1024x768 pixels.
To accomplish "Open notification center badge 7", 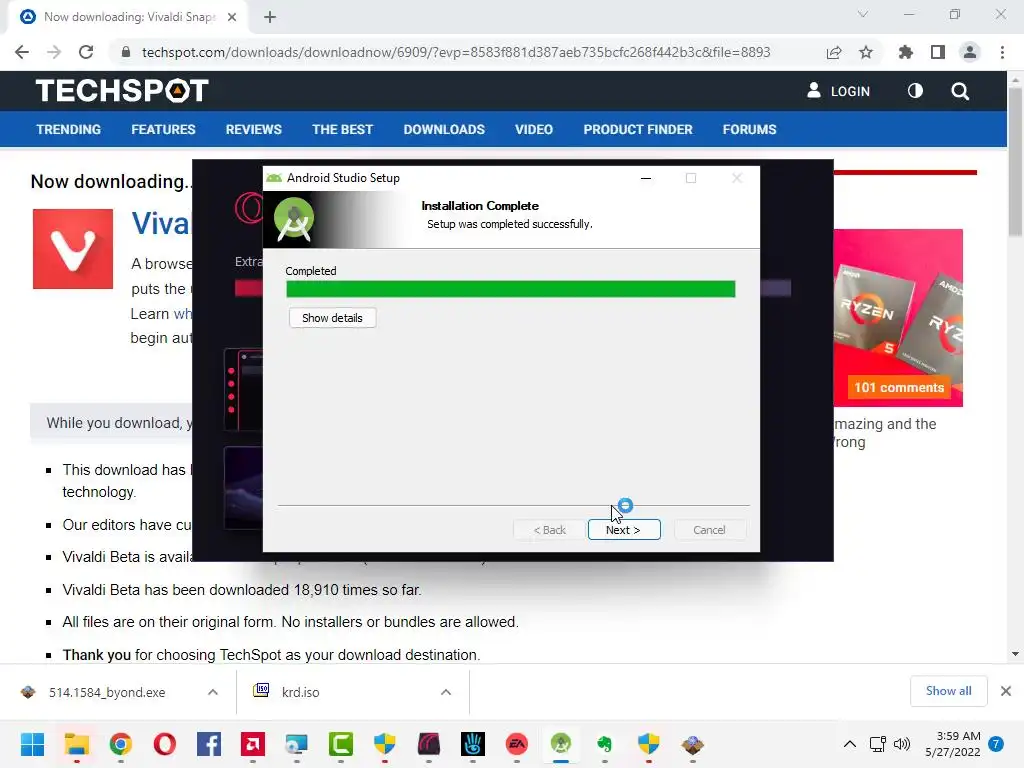I will pyautogui.click(x=996, y=744).
